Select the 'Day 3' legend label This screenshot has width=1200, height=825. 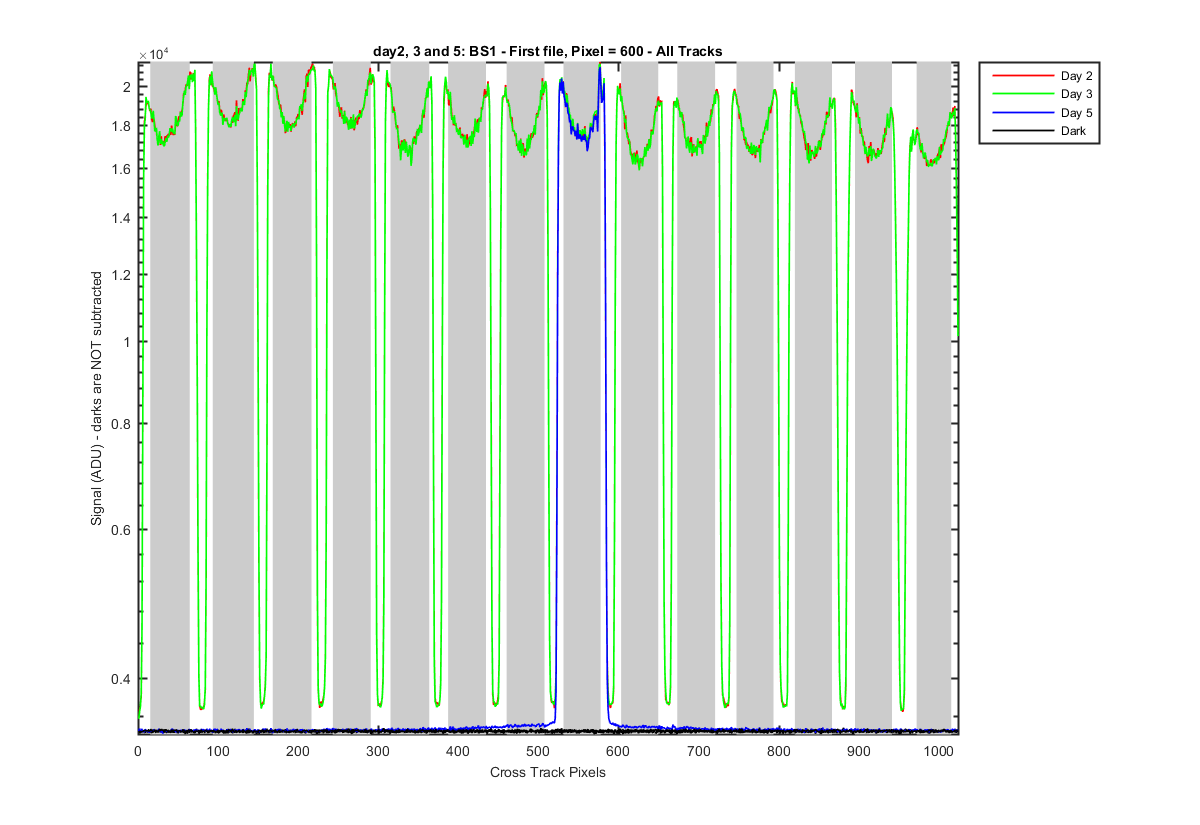pyautogui.click(x=1076, y=94)
